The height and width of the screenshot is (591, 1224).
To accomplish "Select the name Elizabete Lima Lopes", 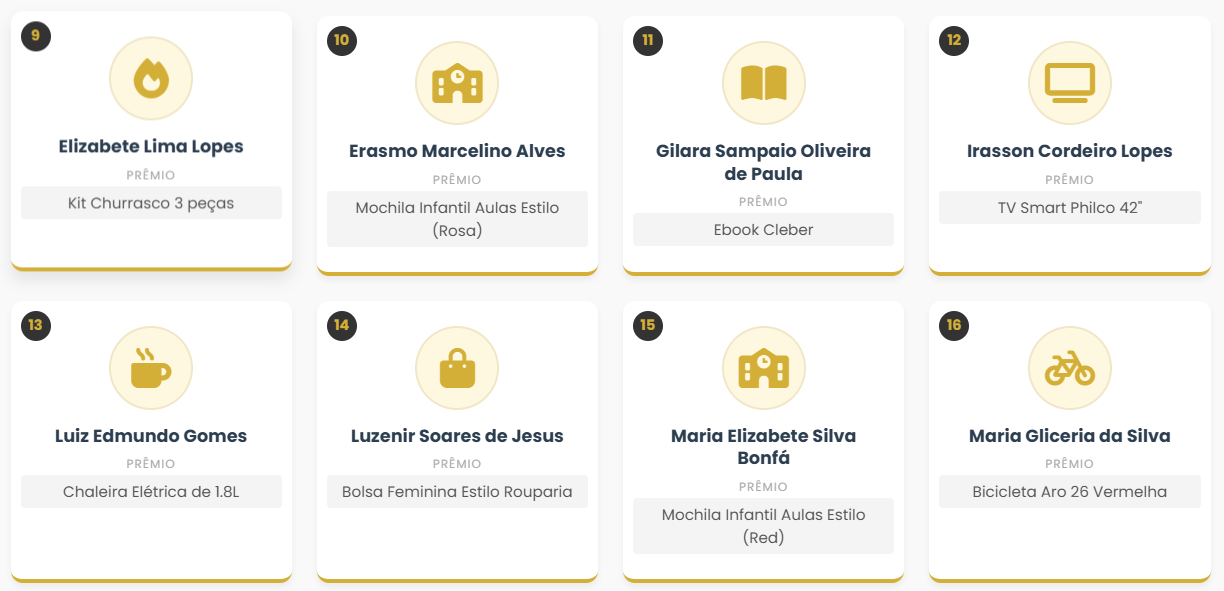I will point(151,146).
